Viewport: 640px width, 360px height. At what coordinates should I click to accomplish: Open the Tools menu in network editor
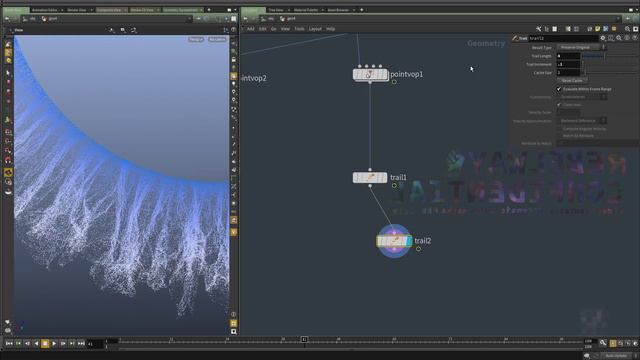299,29
